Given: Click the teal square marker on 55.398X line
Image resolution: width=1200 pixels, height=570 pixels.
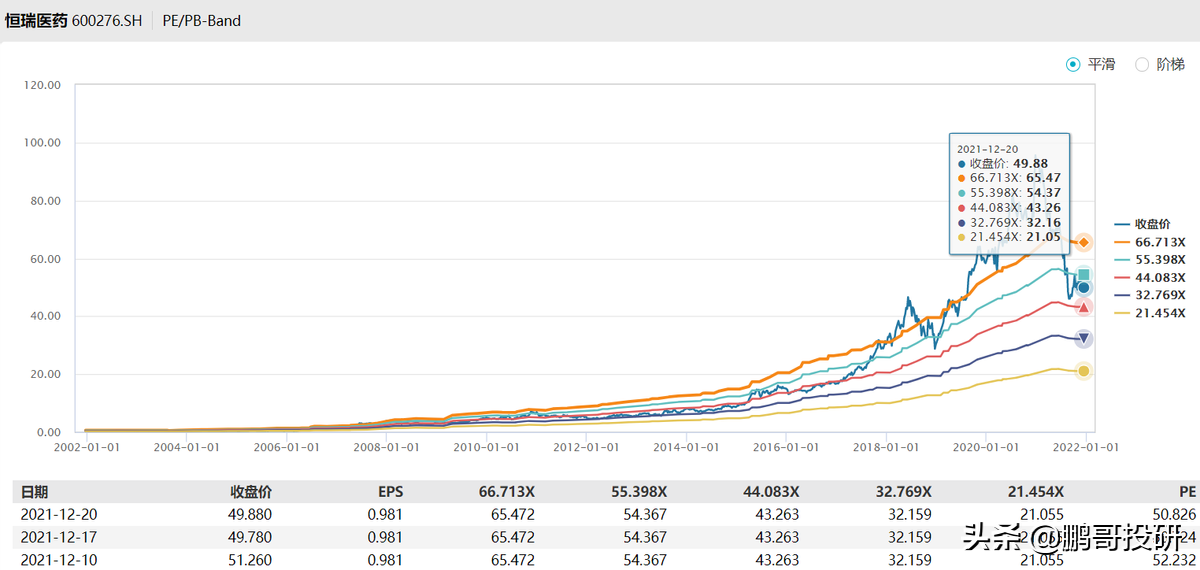Looking at the screenshot, I should (x=1083, y=274).
